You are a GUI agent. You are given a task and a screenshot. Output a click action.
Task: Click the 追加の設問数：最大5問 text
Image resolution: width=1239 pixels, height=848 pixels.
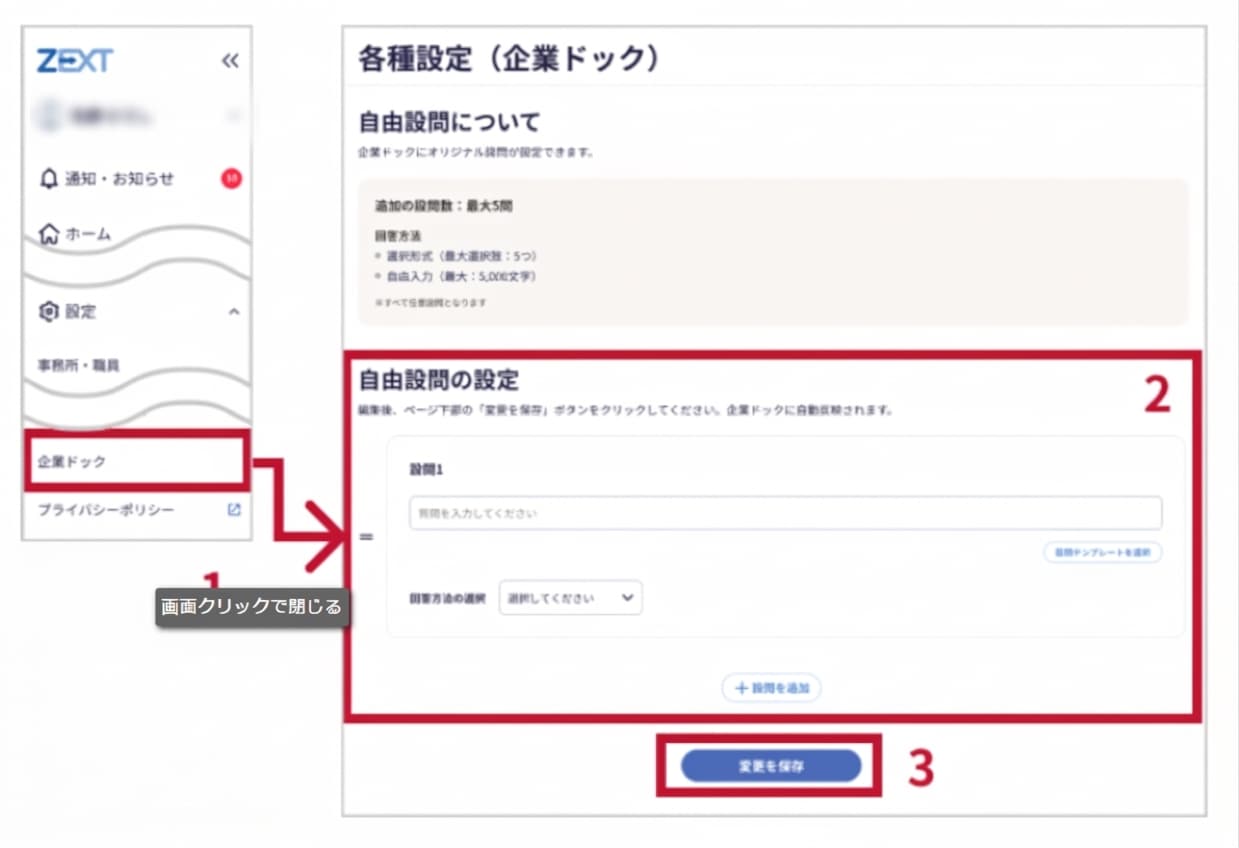coord(443,206)
